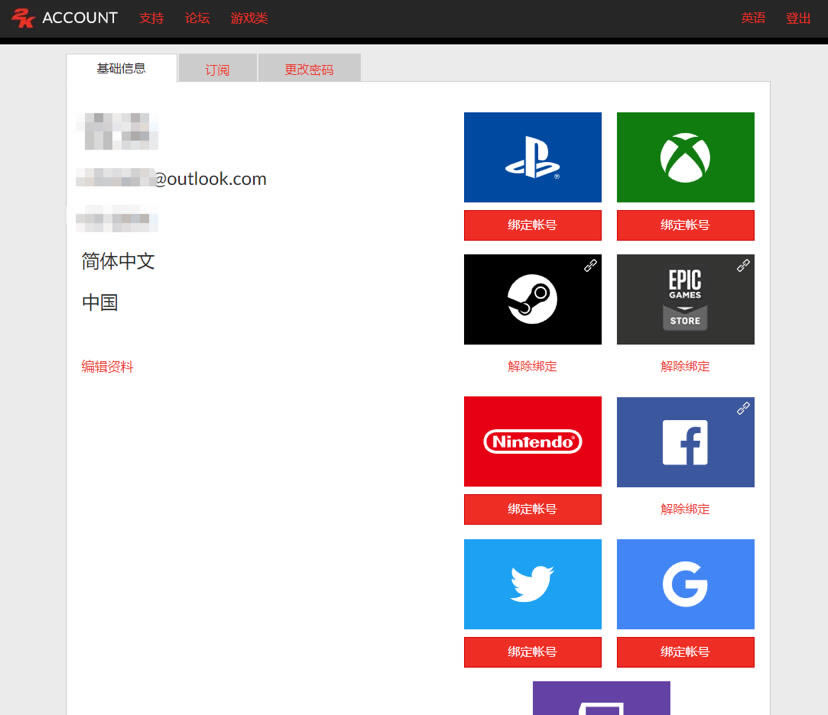The width and height of the screenshot is (828, 715).
Task: Unlink Epic Games via 解除绑定
Action: [685, 366]
